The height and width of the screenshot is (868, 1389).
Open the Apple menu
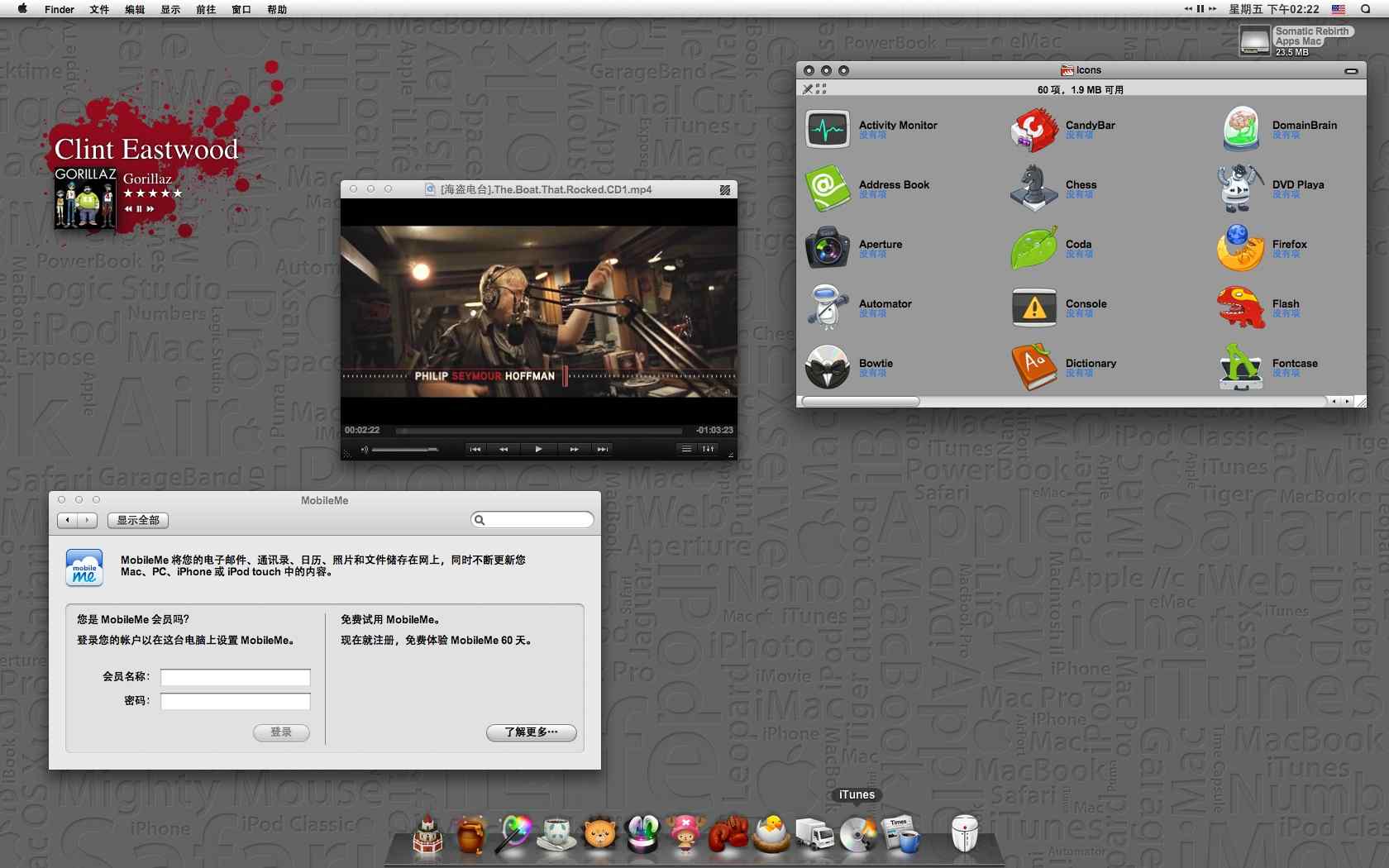click(22, 9)
